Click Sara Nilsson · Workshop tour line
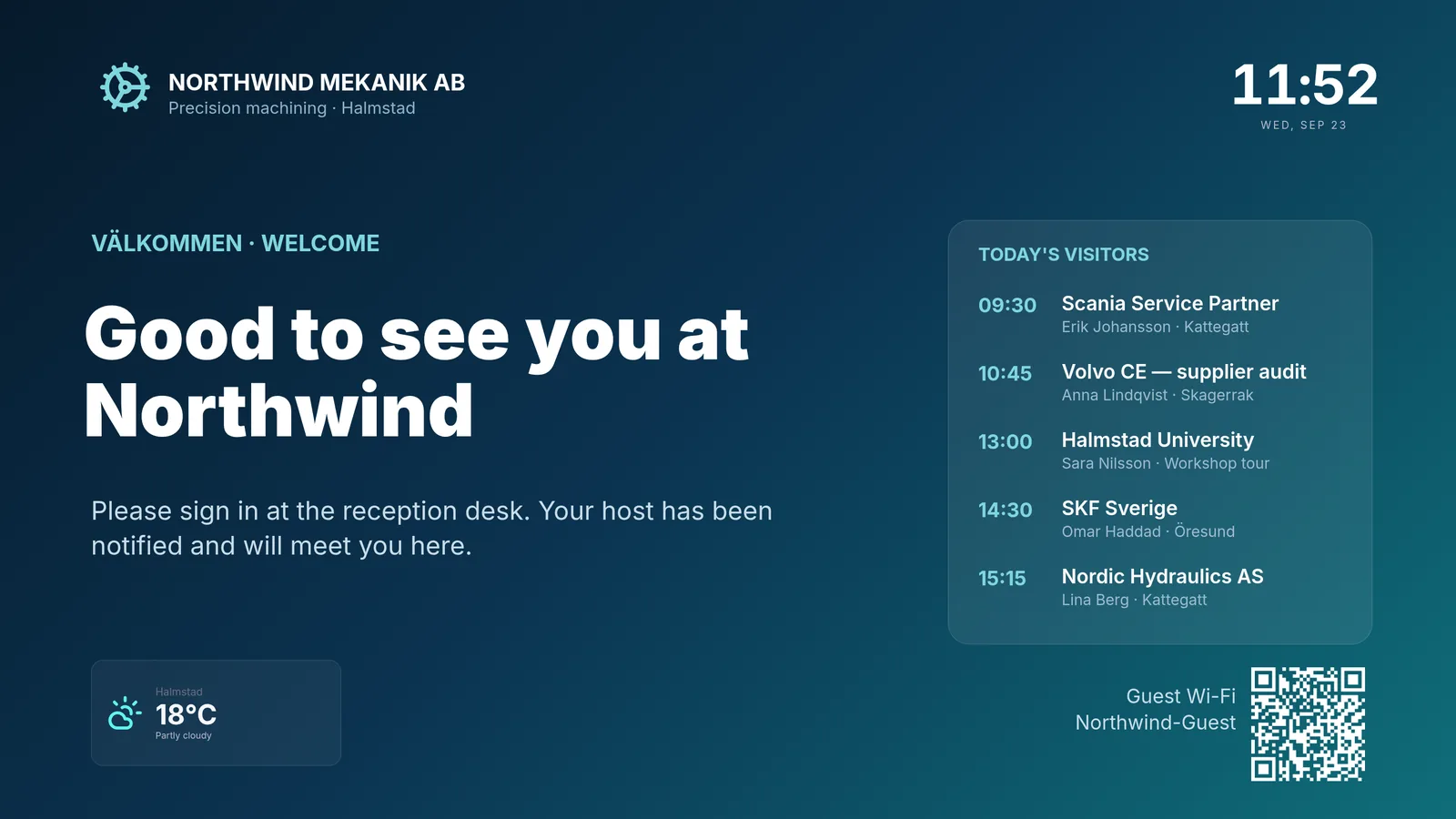Image resolution: width=1456 pixels, height=819 pixels. 1166,463
